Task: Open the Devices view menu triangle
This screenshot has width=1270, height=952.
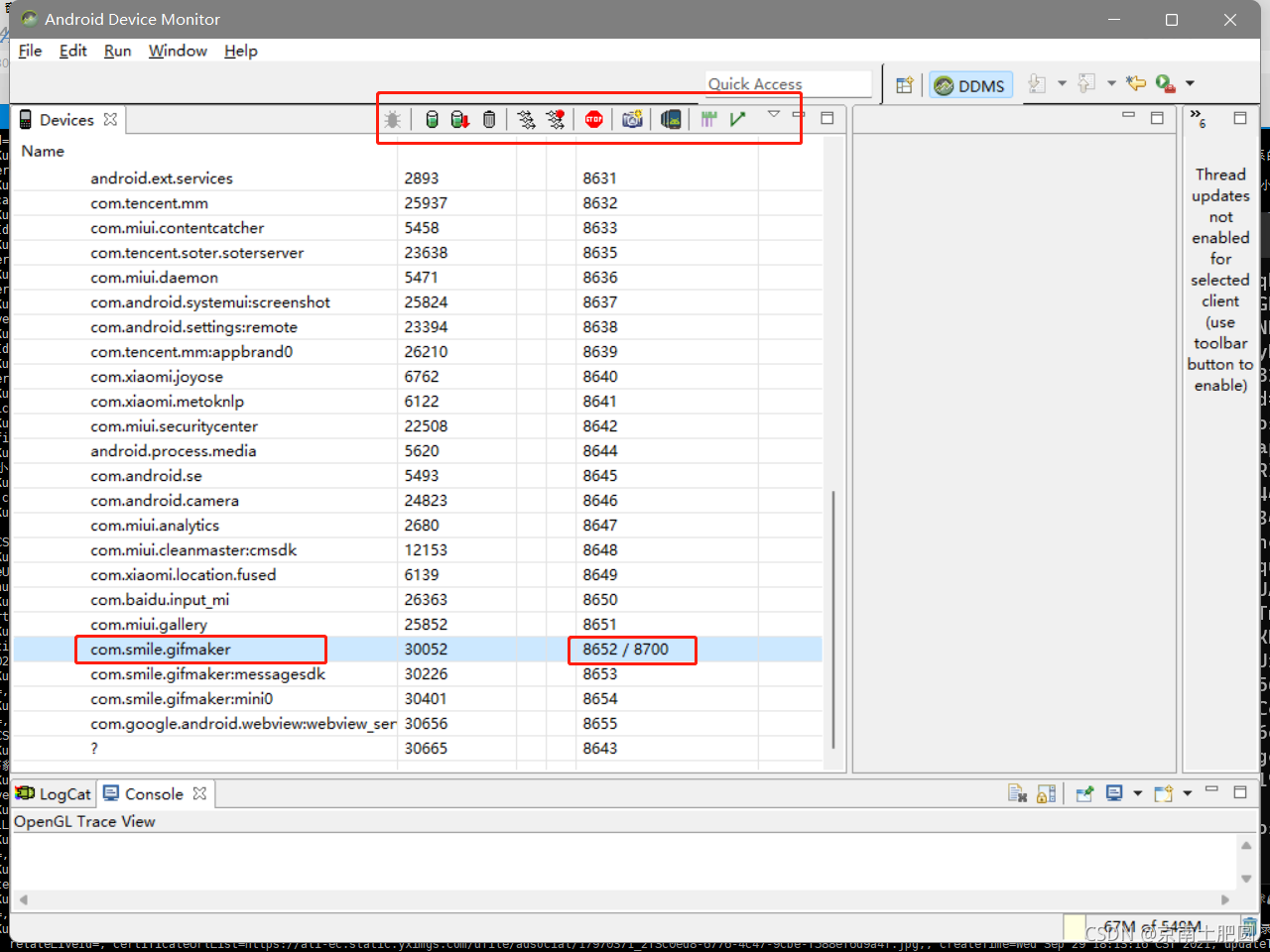Action: (x=774, y=115)
